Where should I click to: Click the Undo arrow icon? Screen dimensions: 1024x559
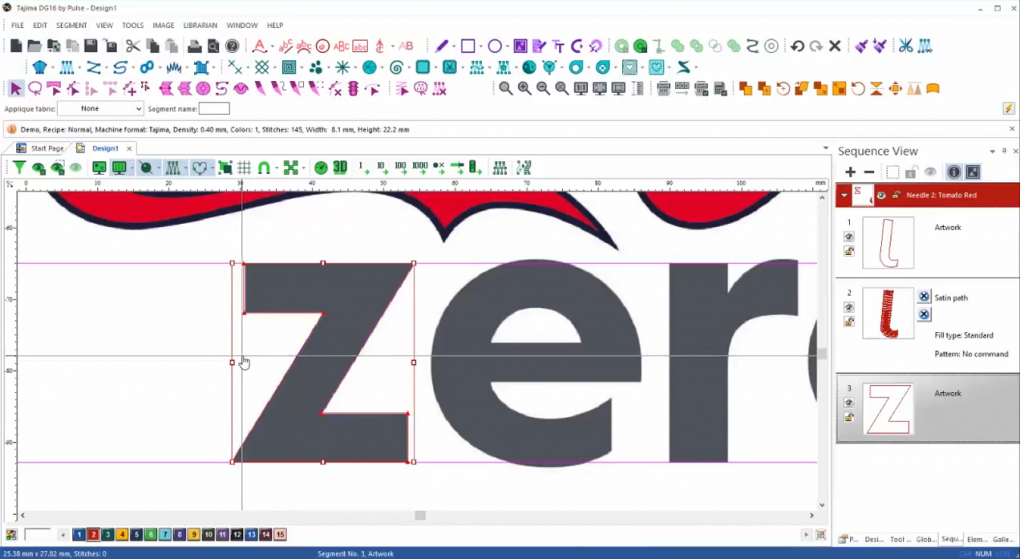[797, 46]
